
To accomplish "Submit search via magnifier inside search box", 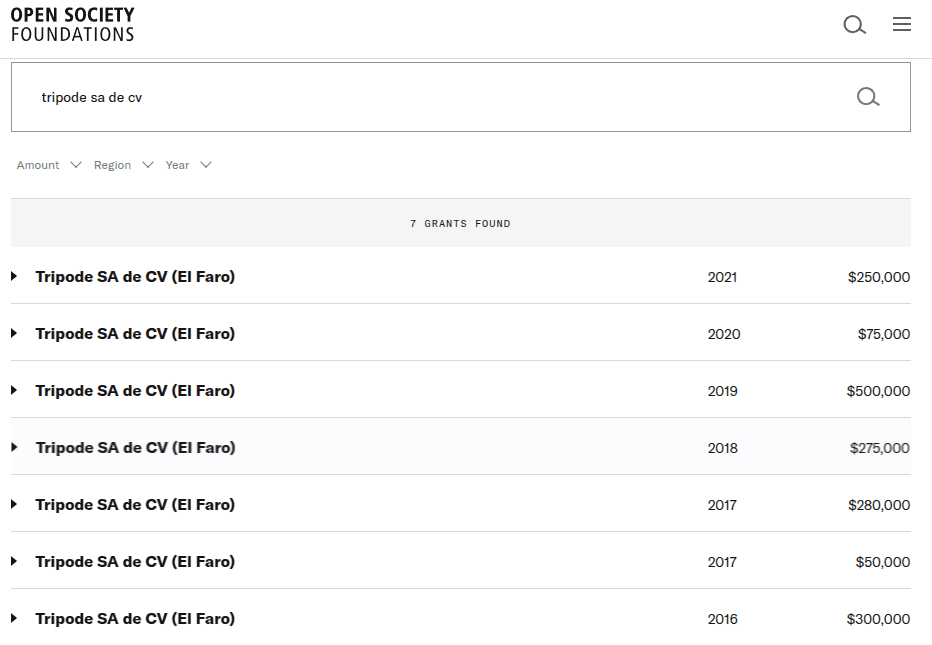I will [x=868, y=97].
